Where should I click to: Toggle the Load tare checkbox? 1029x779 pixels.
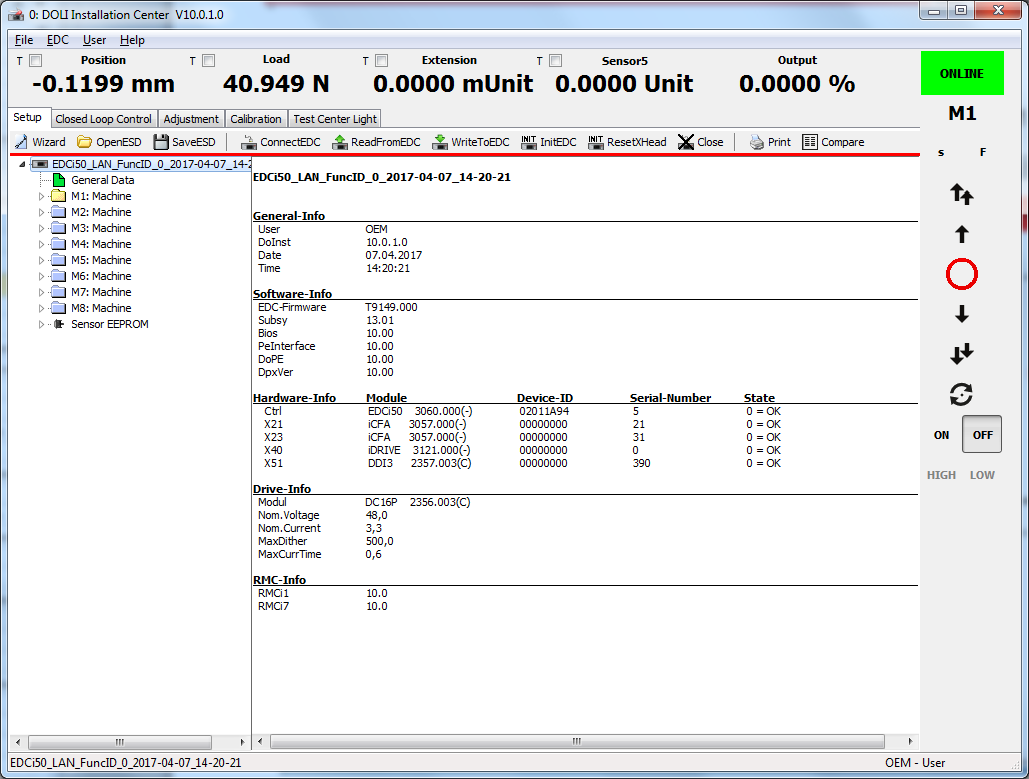tap(209, 61)
